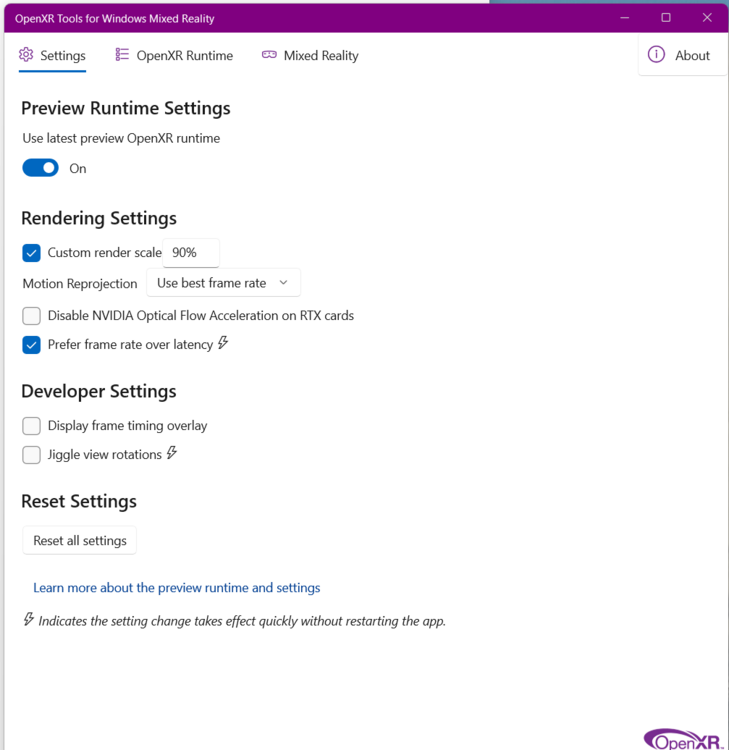
Task: Minimize the OpenXR Tools window
Action: pos(625,18)
